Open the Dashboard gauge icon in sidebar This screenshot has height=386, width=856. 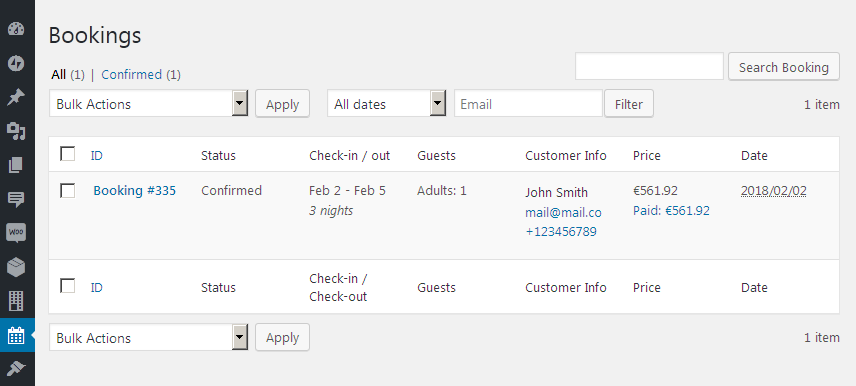[x=16, y=29]
